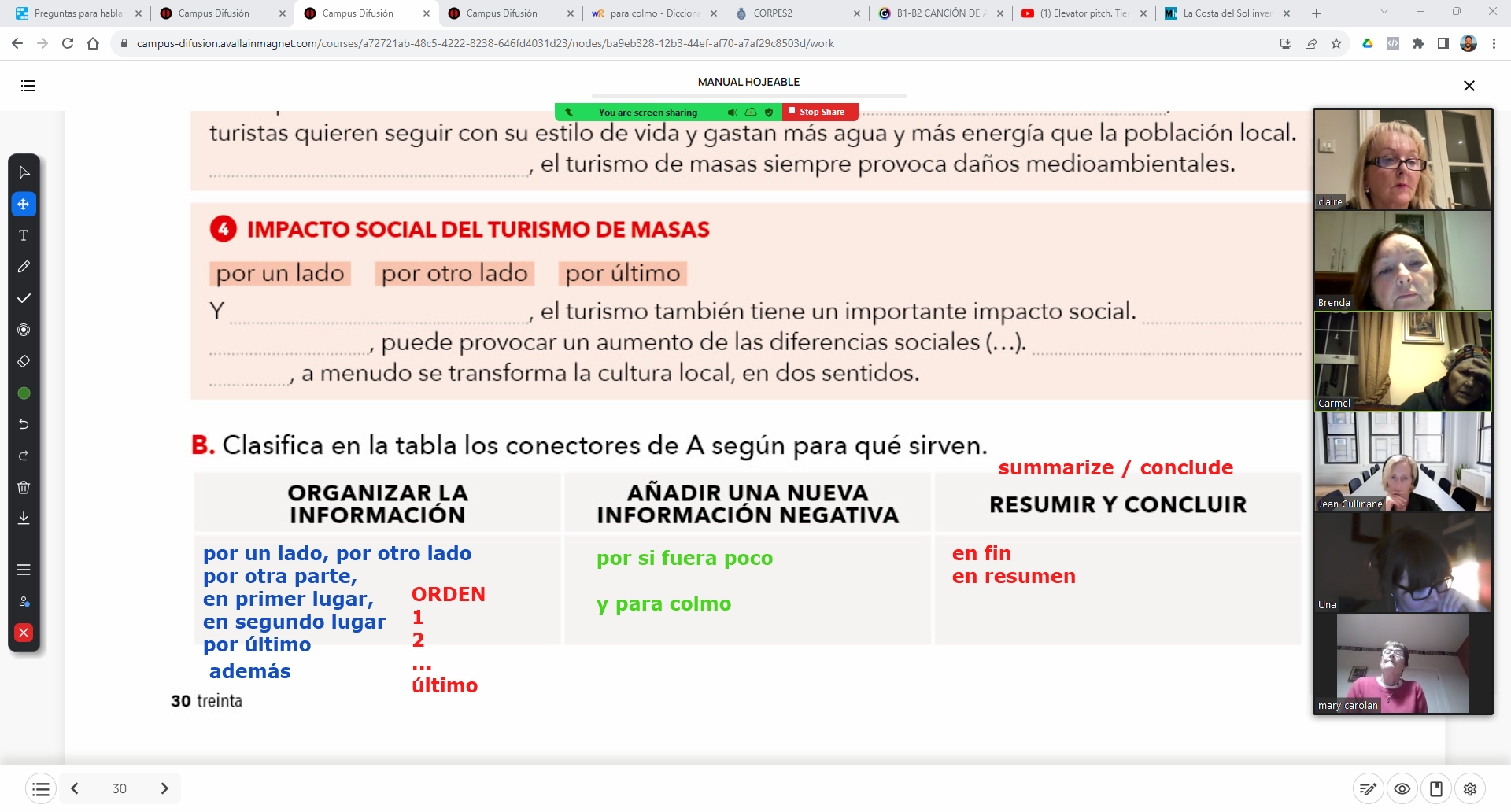Viewport: 1511px width, 812px height.
Task: Click the sharing security shield icon
Action: (769, 113)
